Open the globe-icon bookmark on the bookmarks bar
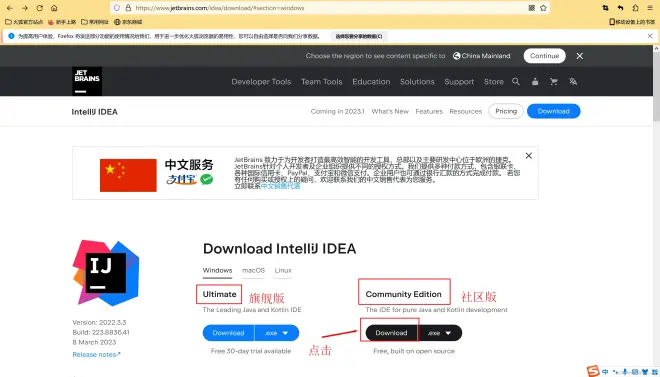The height and width of the screenshot is (377, 660). (x=128, y=22)
